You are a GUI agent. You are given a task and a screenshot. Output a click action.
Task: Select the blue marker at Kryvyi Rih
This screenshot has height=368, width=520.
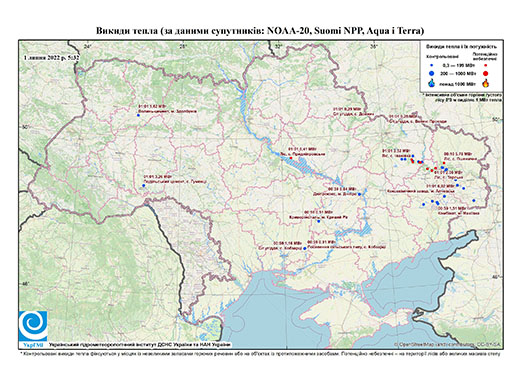[319, 221]
